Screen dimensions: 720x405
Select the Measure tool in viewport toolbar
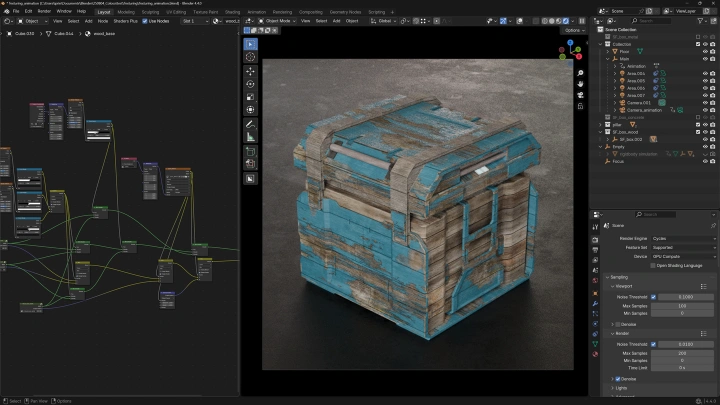250,136
